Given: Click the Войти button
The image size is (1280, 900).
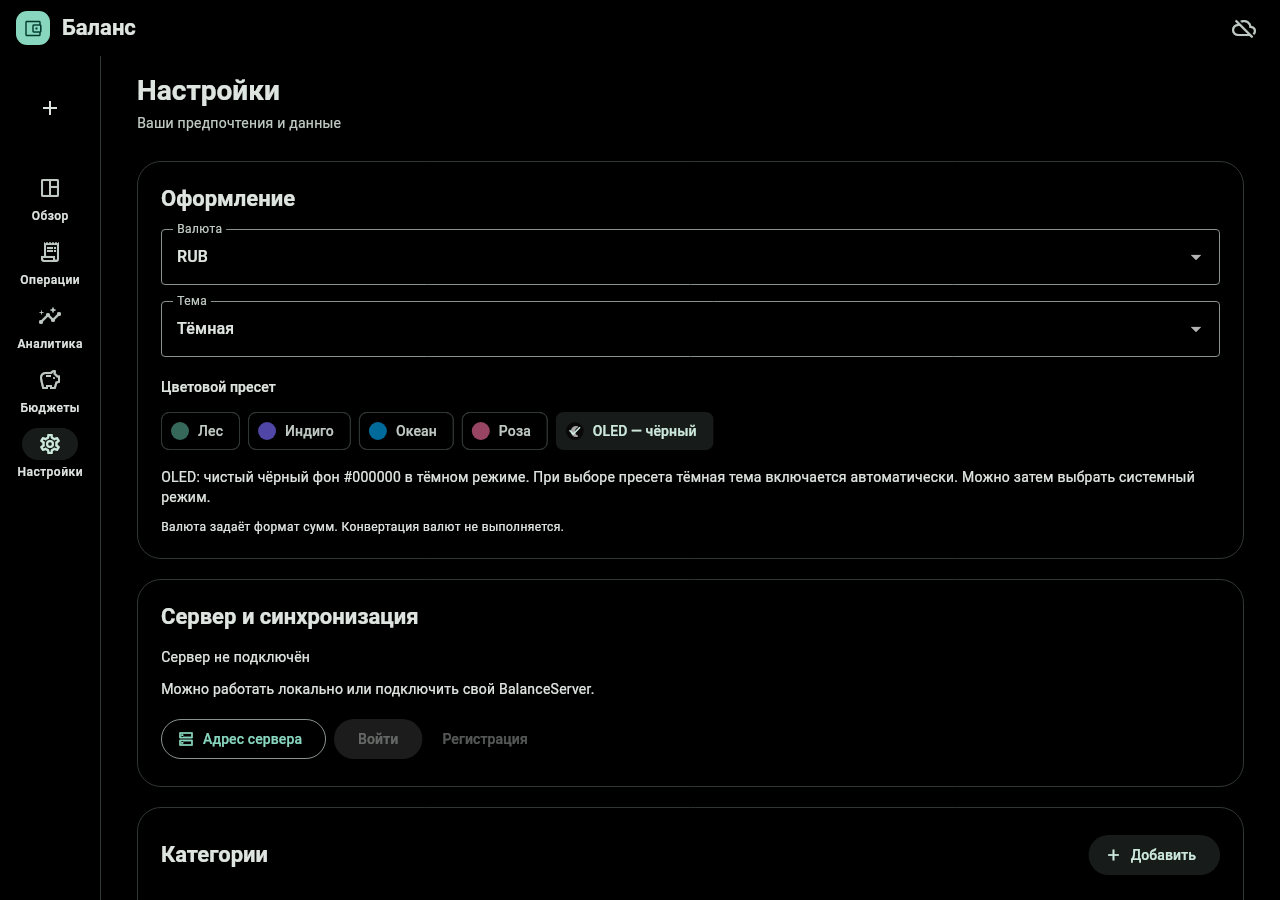Looking at the screenshot, I should point(378,739).
